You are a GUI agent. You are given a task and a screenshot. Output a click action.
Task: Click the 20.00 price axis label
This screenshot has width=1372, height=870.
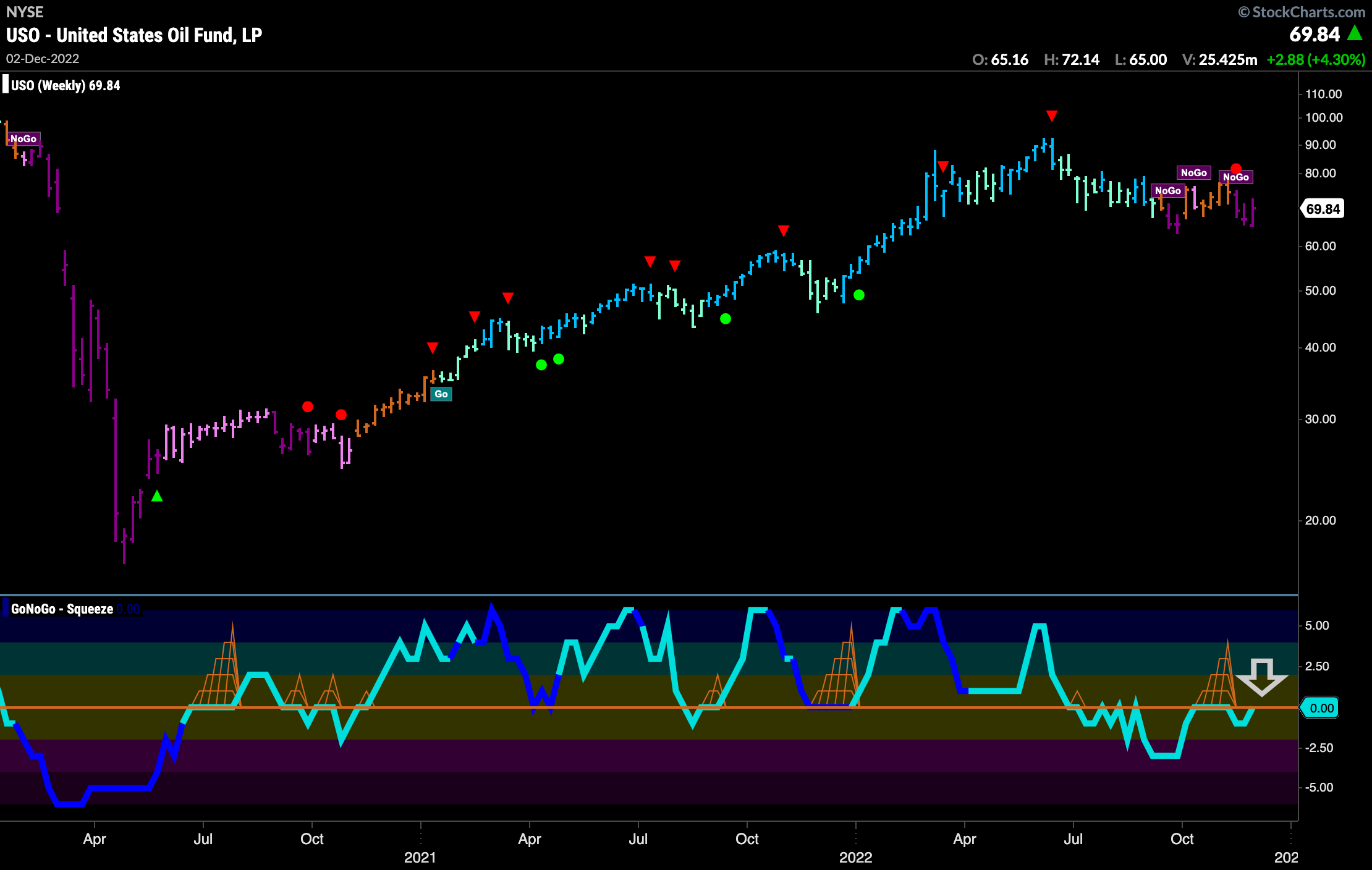[1321, 520]
